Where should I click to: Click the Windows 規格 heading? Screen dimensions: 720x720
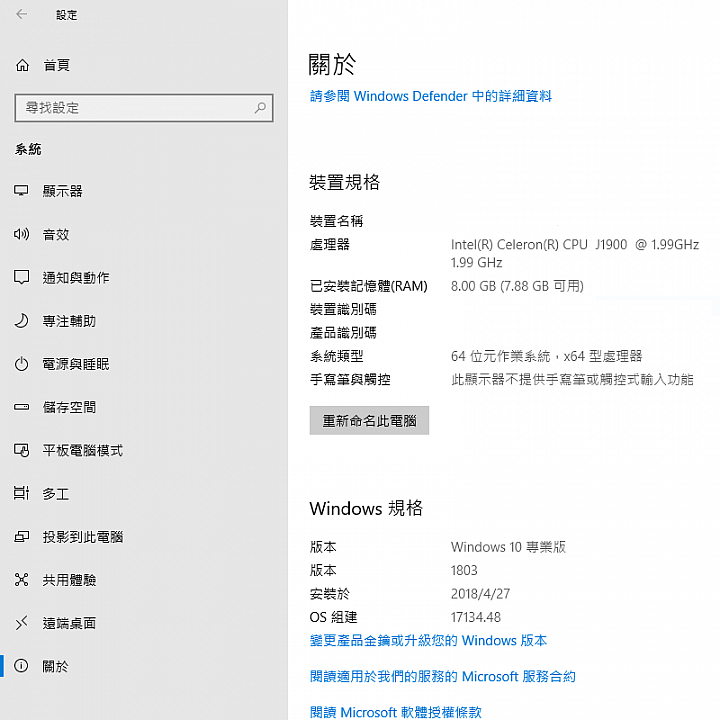[366, 508]
